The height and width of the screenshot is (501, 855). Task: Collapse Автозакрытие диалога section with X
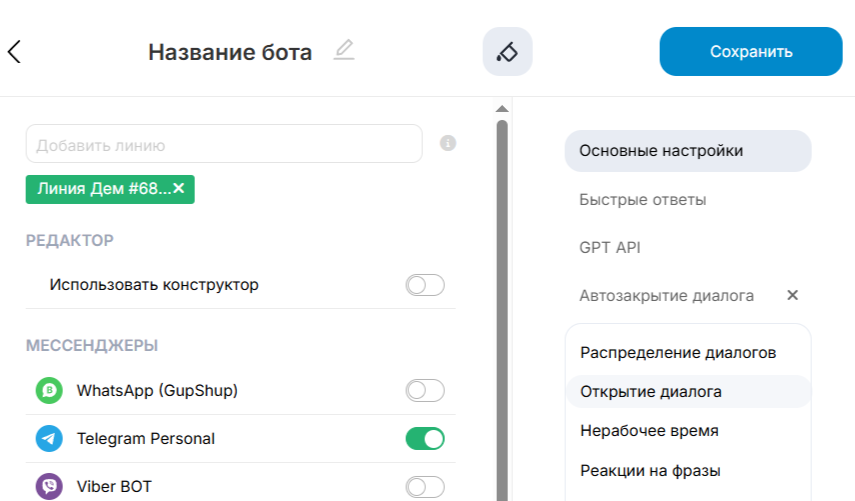point(792,295)
